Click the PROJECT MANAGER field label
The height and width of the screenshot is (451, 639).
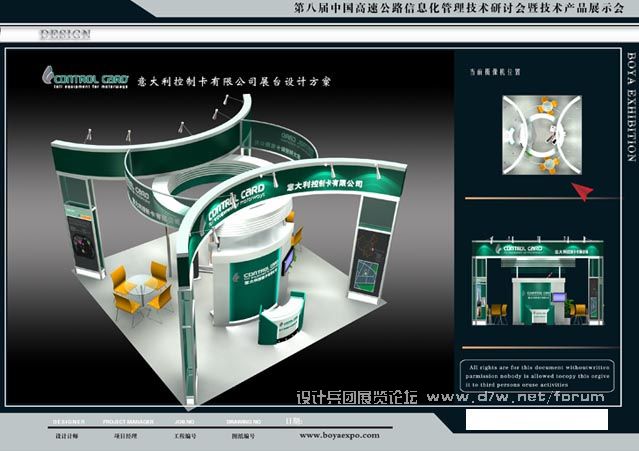coord(128,422)
